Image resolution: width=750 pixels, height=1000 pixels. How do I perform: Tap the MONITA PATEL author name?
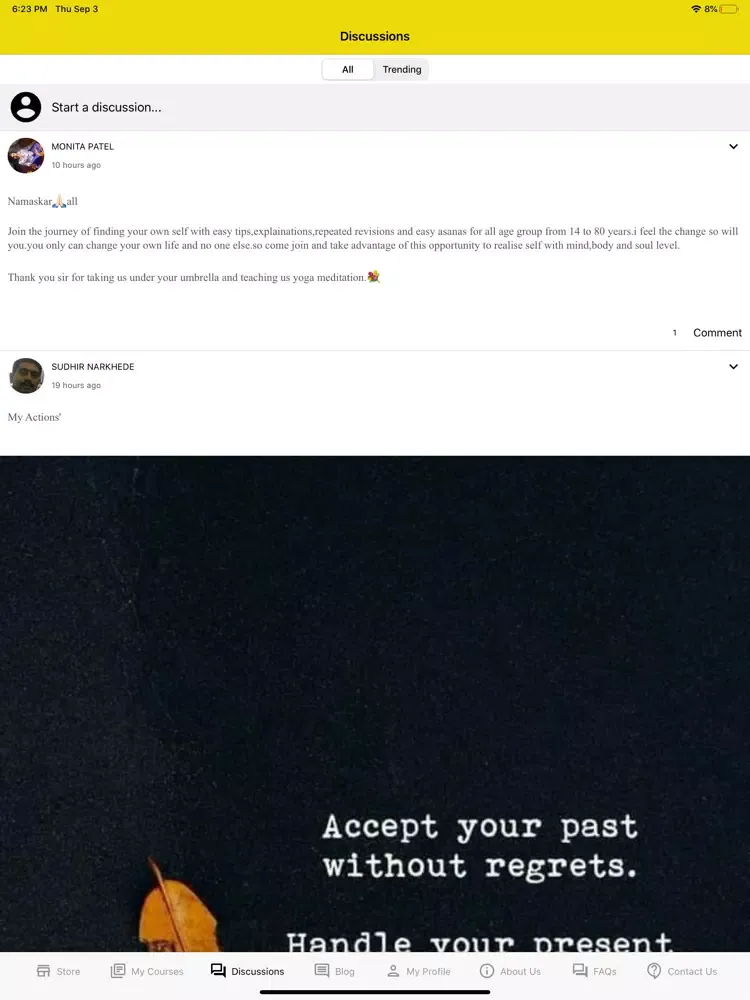[x=83, y=147]
